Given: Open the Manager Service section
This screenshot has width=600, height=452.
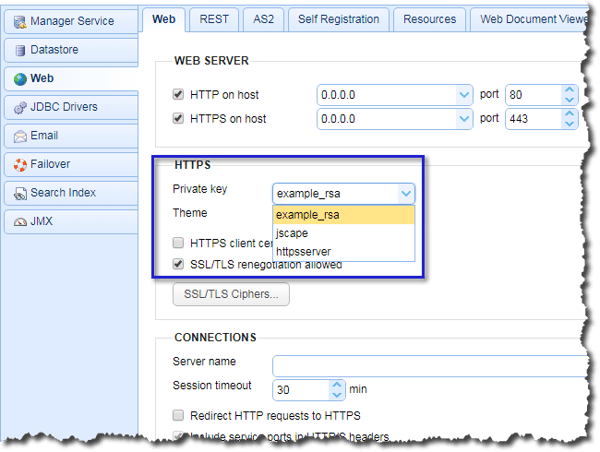Looking at the screenshot, I should click(x=71, y=21).
